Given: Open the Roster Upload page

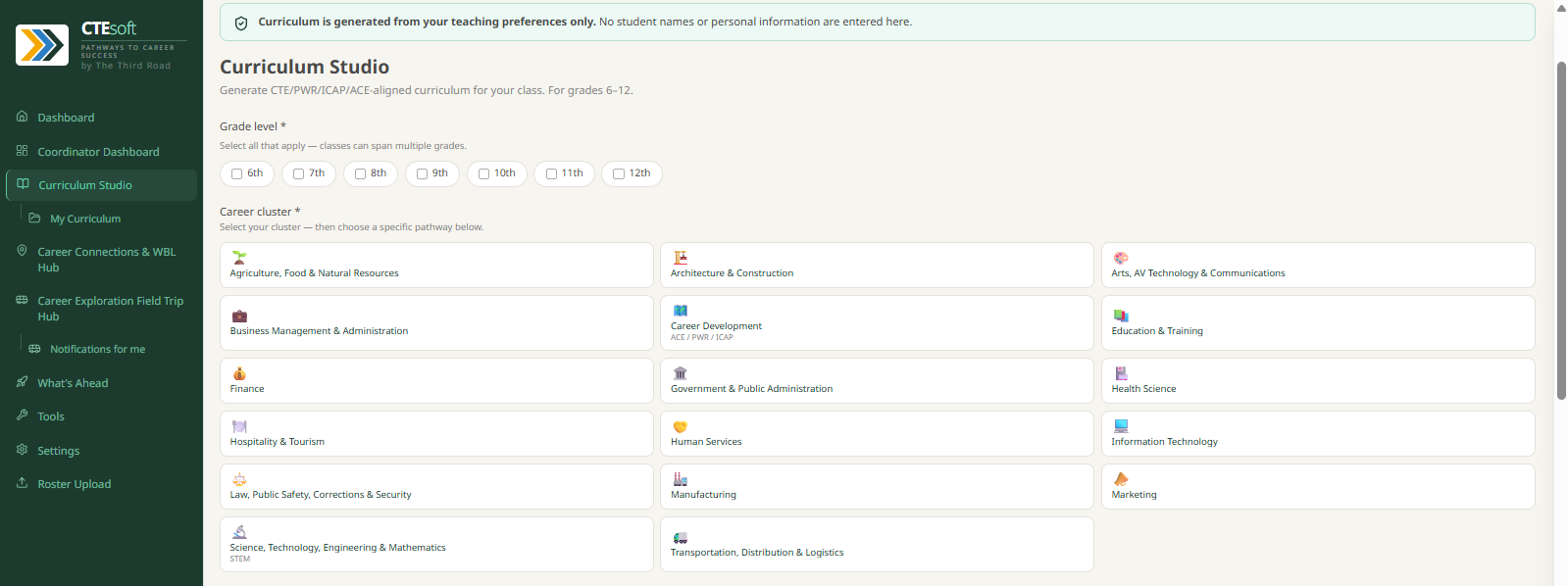Looking at the screenshot, I should 101,484.
